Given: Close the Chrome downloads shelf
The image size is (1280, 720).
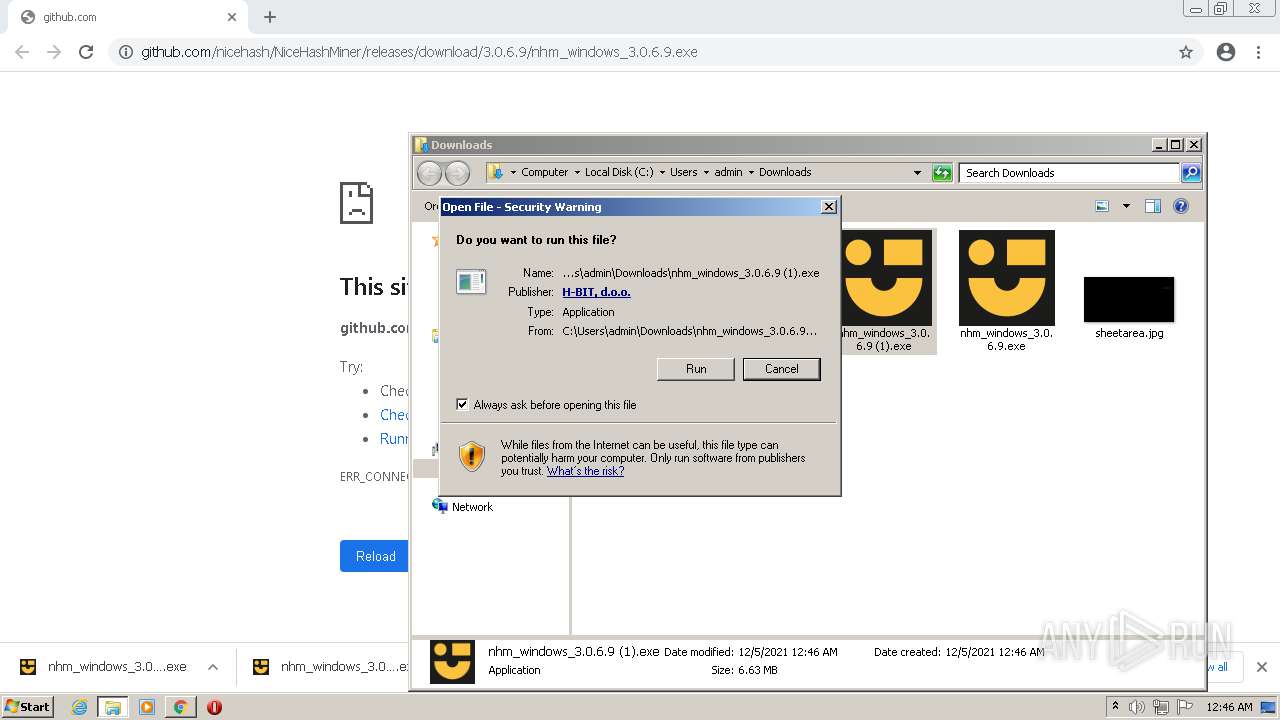Looking at the screenshot, I should coord(1262,667).
